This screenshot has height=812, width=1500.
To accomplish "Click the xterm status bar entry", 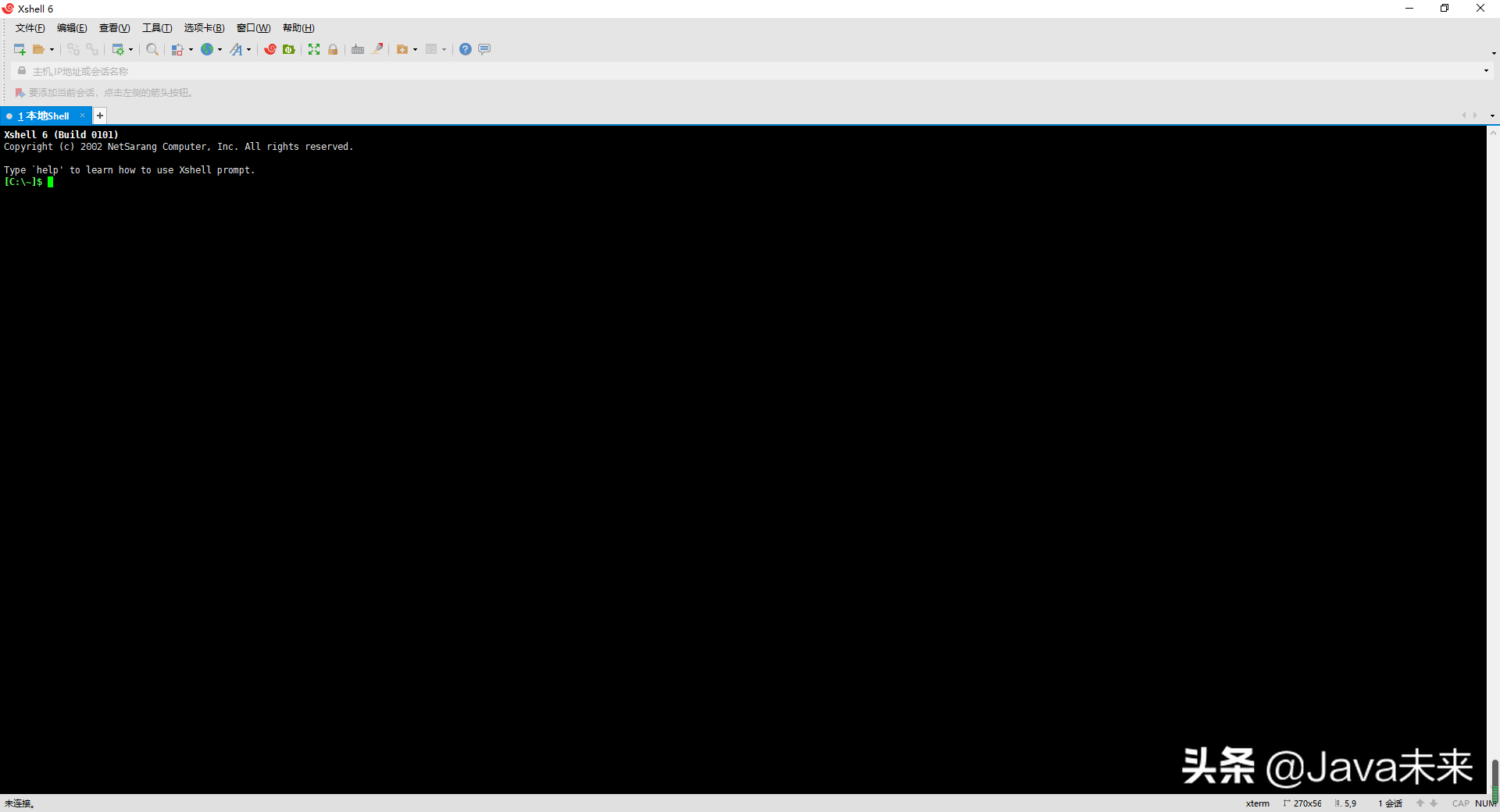I will pyautogui.click(x=1258, y=803).
